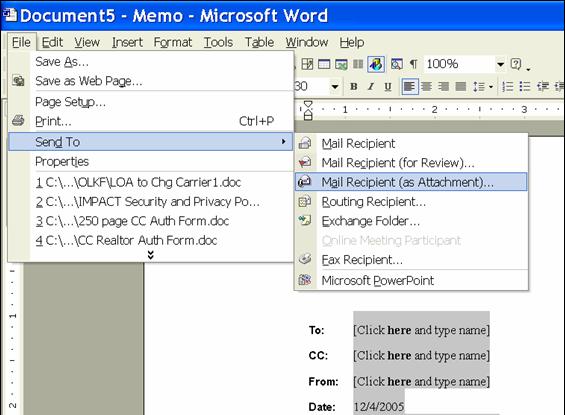Choose Mail Recipient (as Attachment)...
The width and height of the screenshot is (565, 415).
(x=411, y=182)
